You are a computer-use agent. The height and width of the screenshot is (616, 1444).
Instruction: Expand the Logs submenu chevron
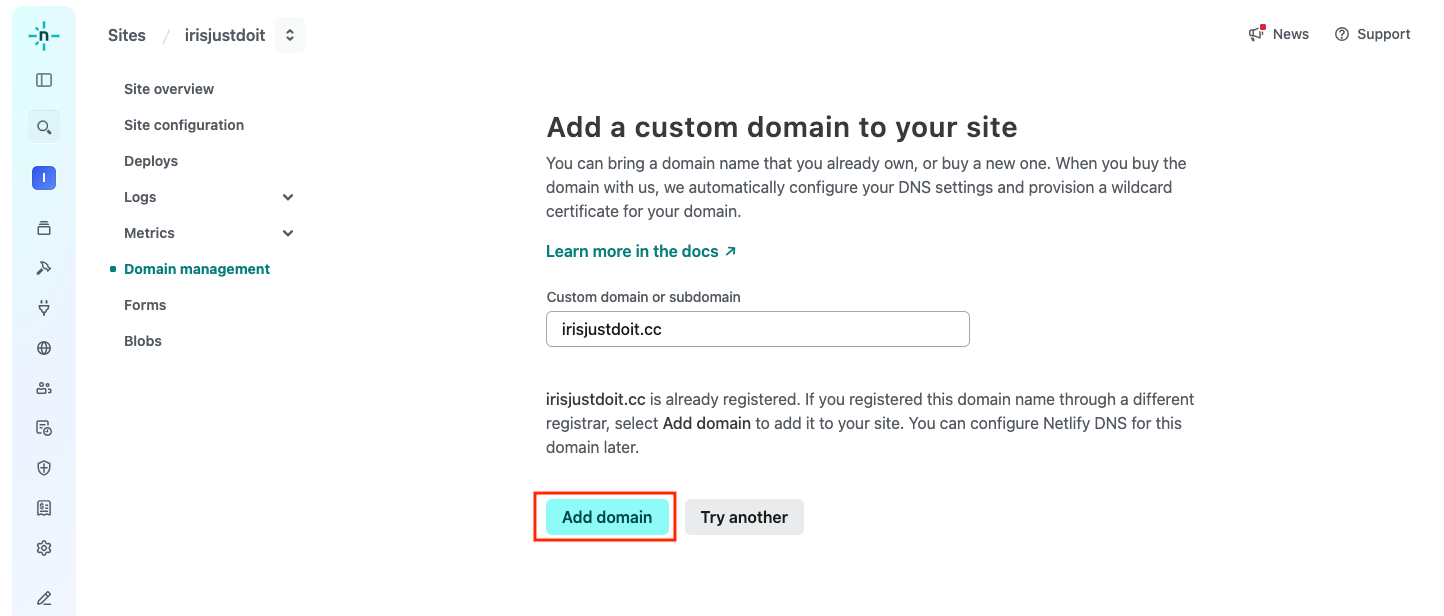click(x=288, y=197)
